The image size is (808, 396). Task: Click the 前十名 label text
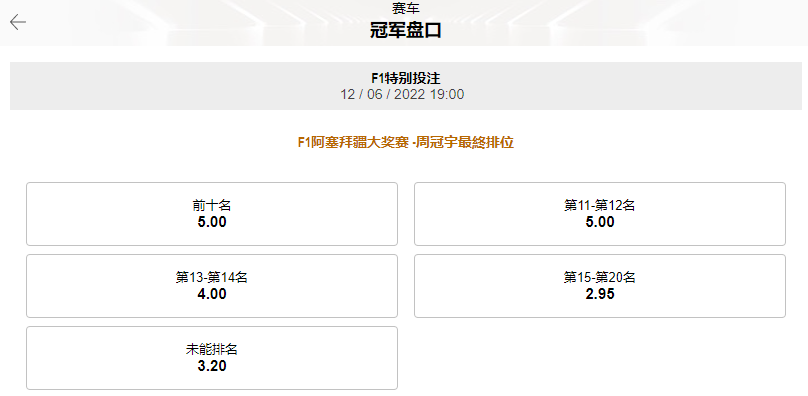212,206
